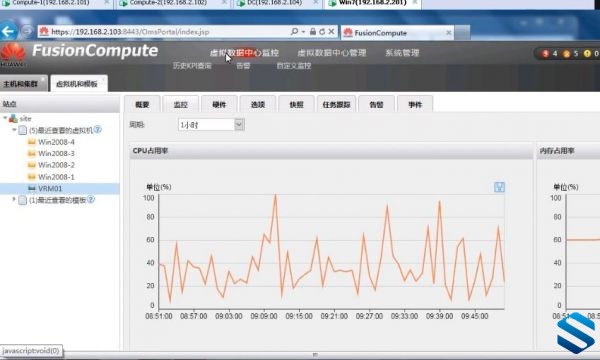Open the 系统管理 top menu

point(402,53)
